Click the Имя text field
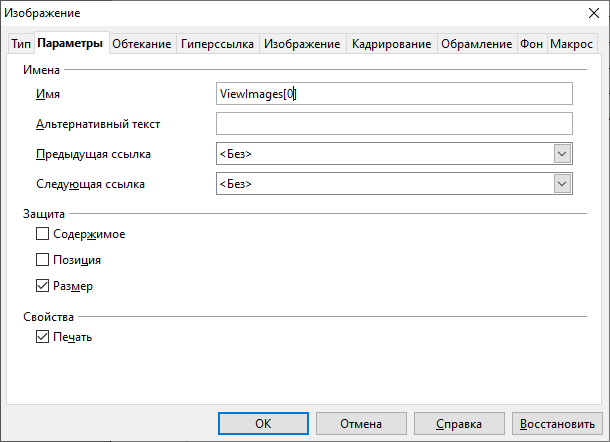This screenshot has width=610, height=442. click(x=393, y=93)
